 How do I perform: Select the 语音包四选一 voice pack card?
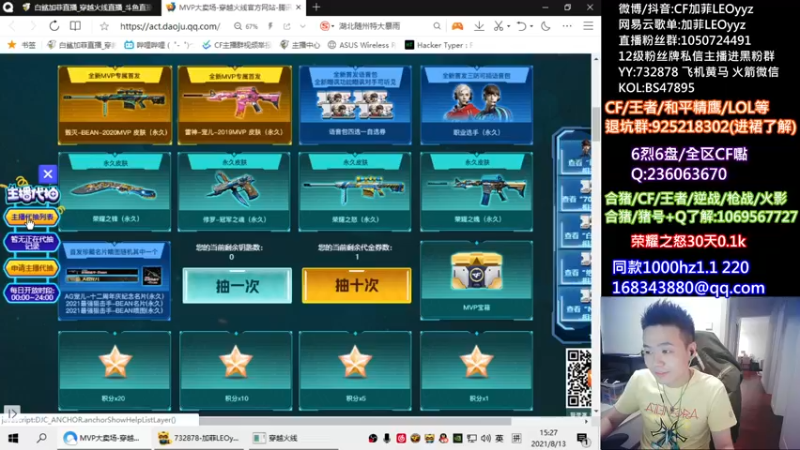click(x=356, y=104)
